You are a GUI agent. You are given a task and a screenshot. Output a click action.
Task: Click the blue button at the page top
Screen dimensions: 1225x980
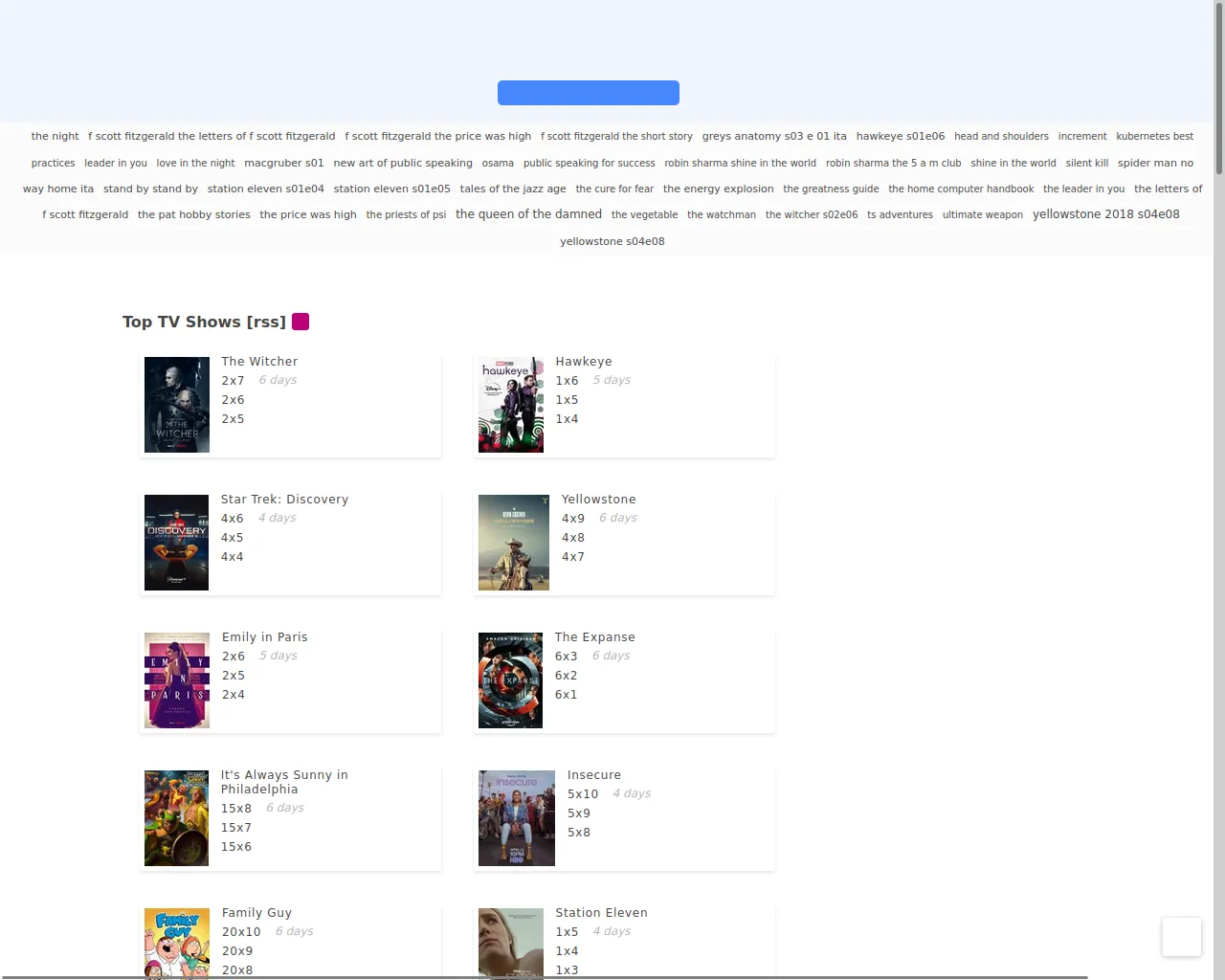pyautogui.click(x=589, y=93)
